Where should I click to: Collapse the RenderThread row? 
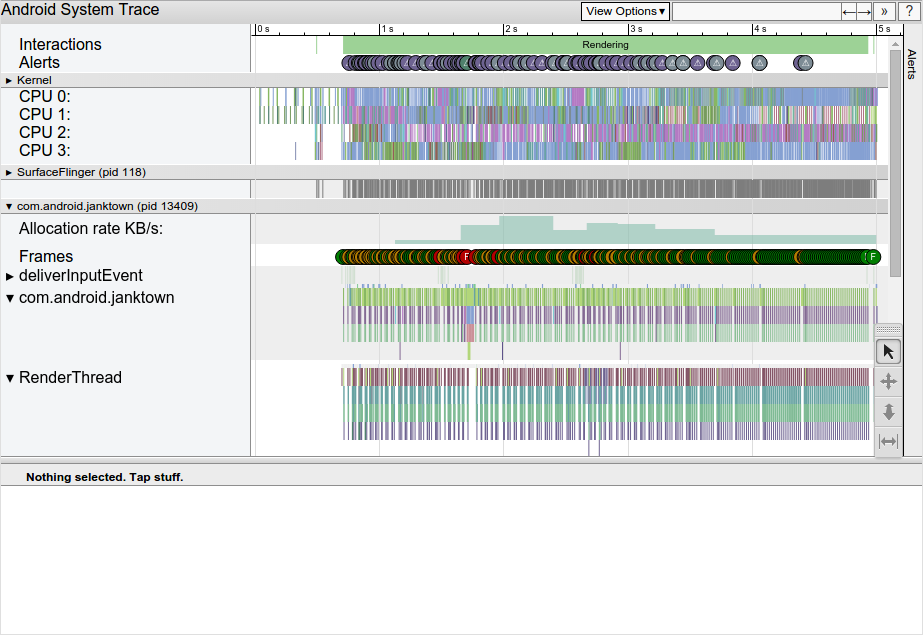coord(9,378)
